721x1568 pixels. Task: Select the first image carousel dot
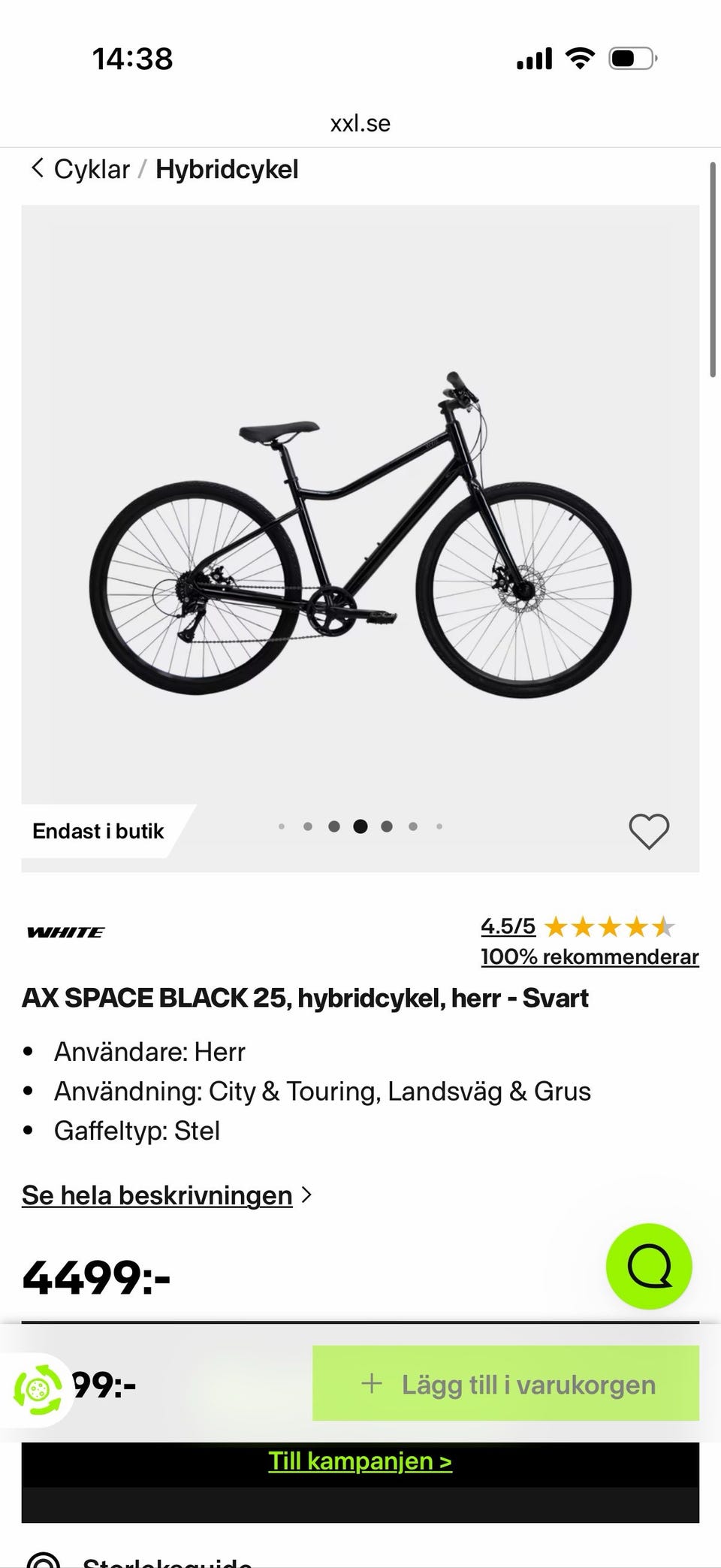[282, 826]
